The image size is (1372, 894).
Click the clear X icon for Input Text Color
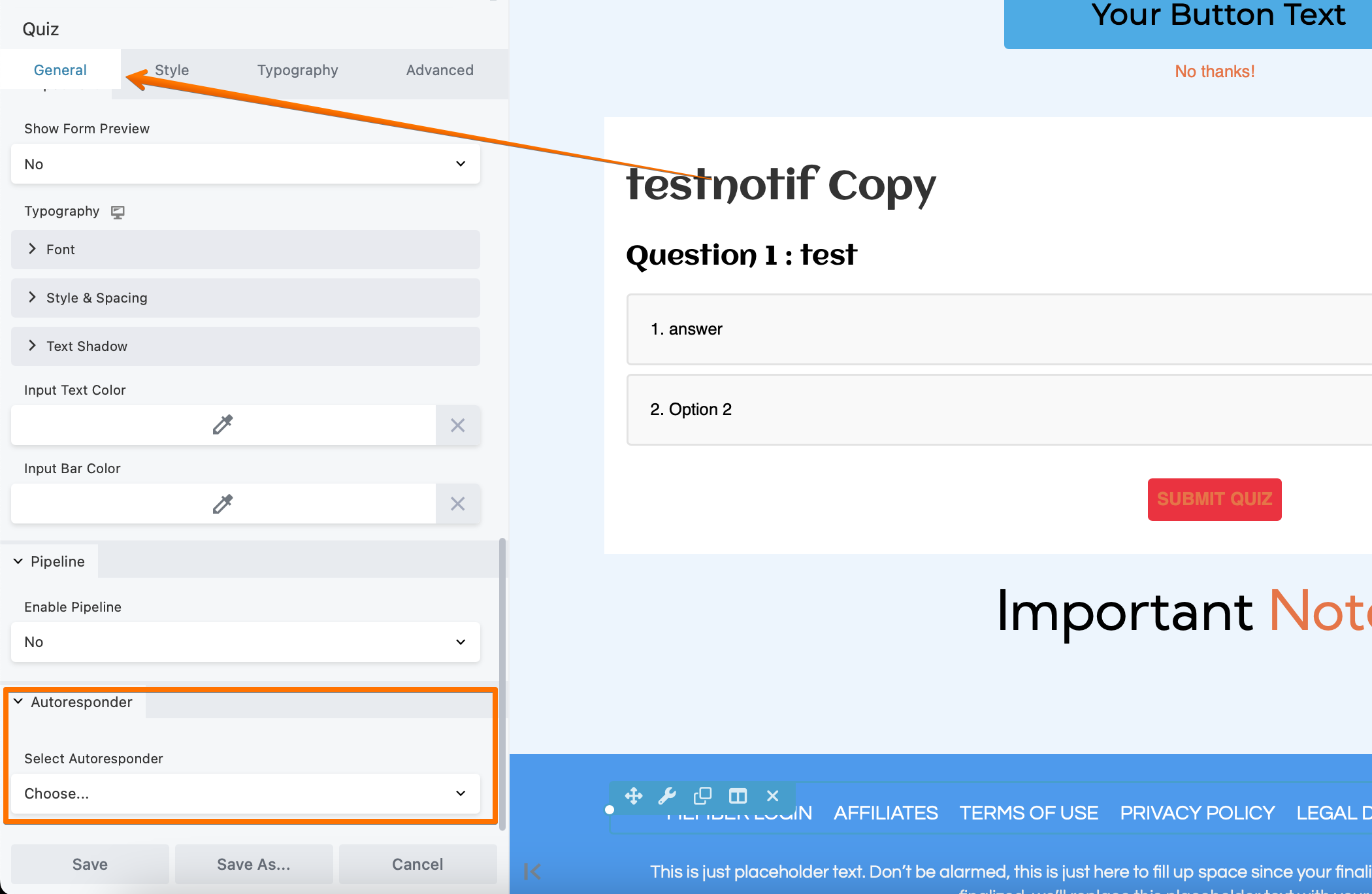click(x=458, y=425)
